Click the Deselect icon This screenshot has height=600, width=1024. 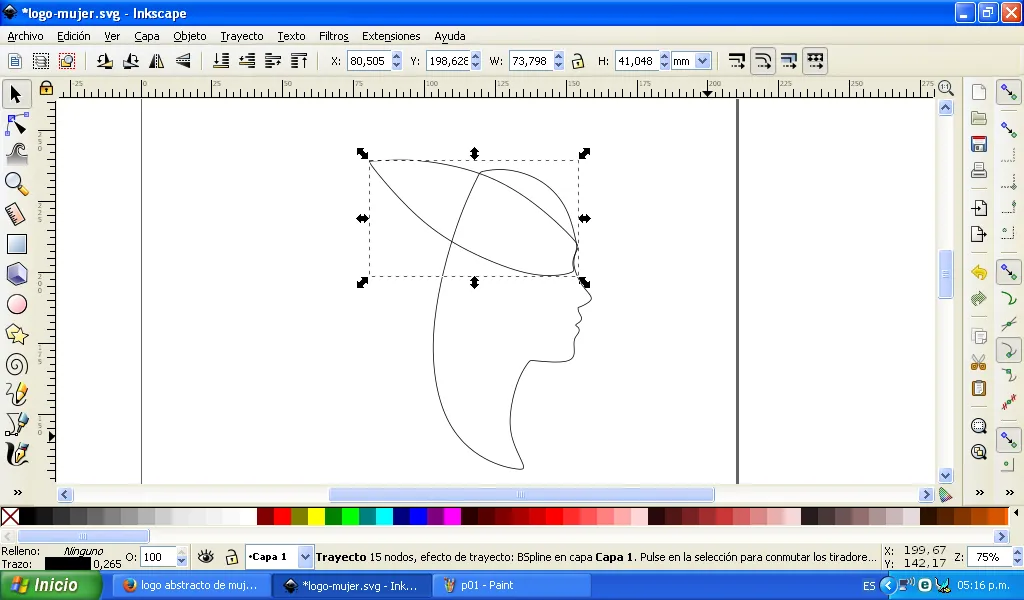point(67,61)
